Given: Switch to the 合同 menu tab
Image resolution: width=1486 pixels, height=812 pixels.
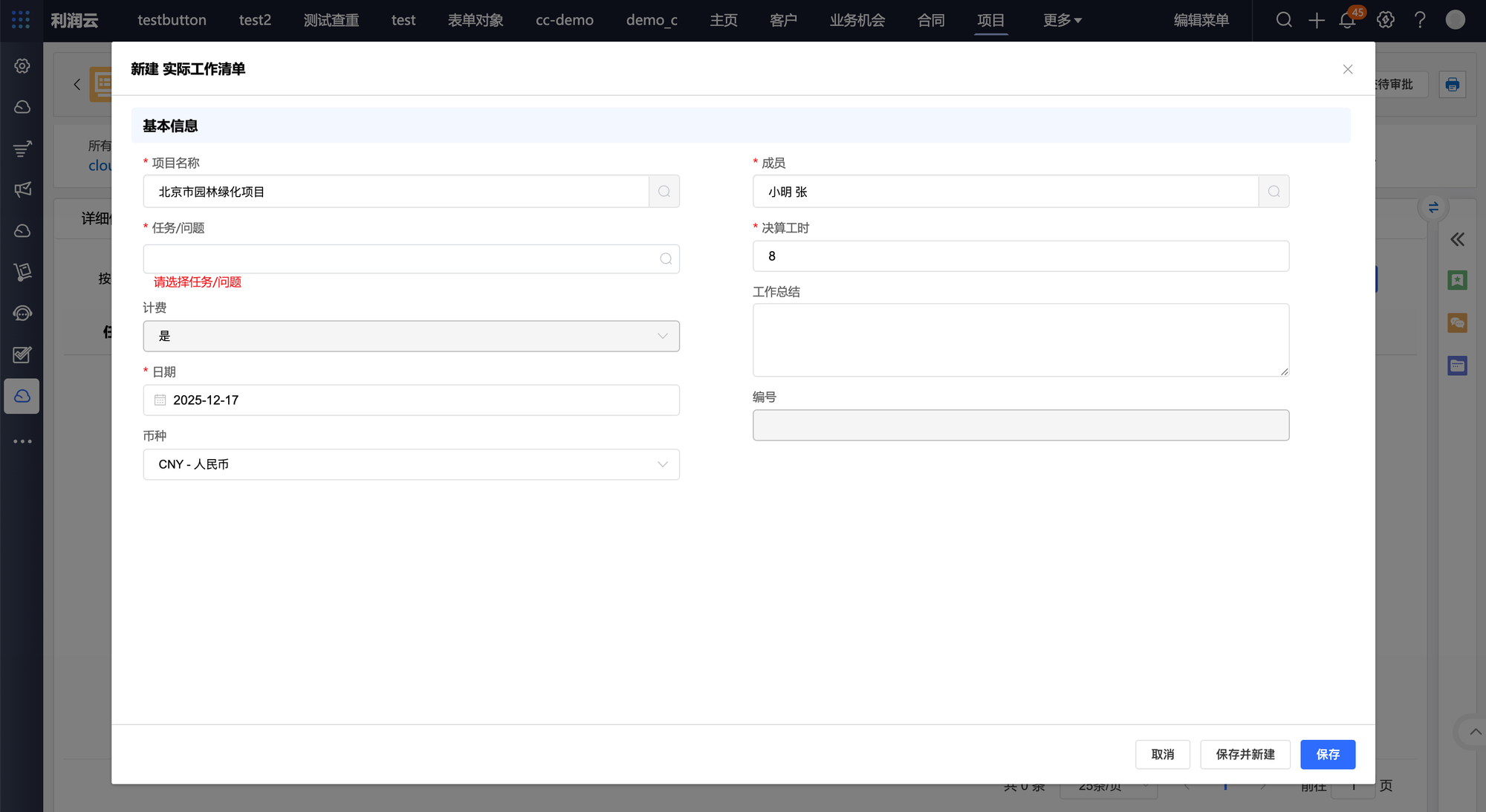Looking at the screenshot, I should (x=931, y=20).
